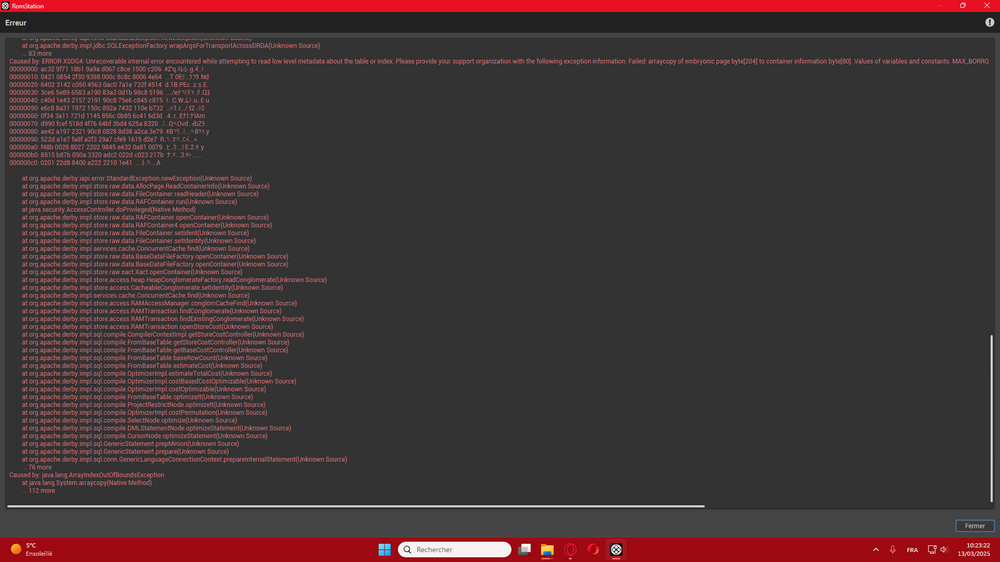Launch File Explorer from the taskbar
Viewport: 1000px width, 562px height.
[x=547, y=549]
